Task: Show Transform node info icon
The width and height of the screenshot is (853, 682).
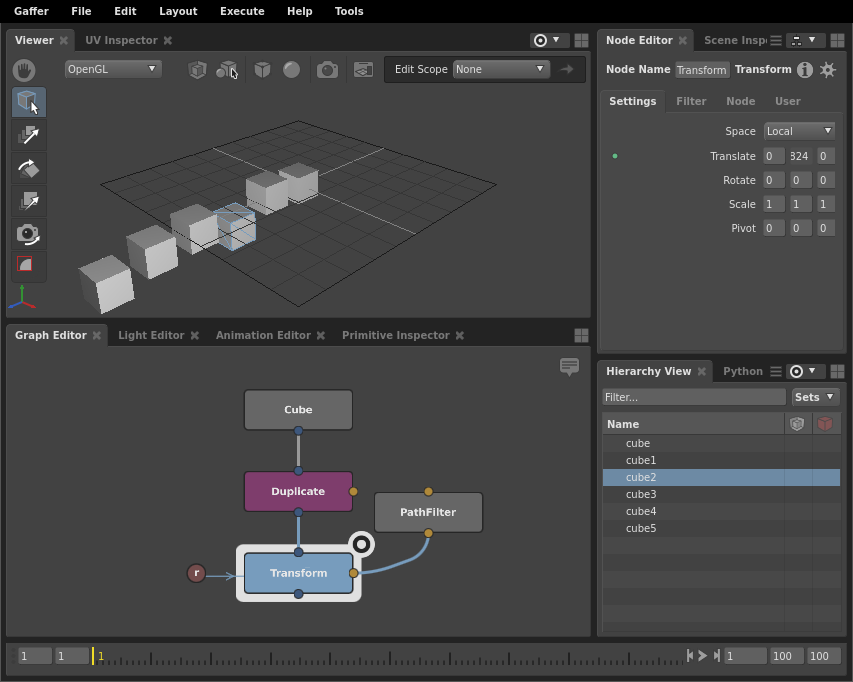Action: [805, 70]
